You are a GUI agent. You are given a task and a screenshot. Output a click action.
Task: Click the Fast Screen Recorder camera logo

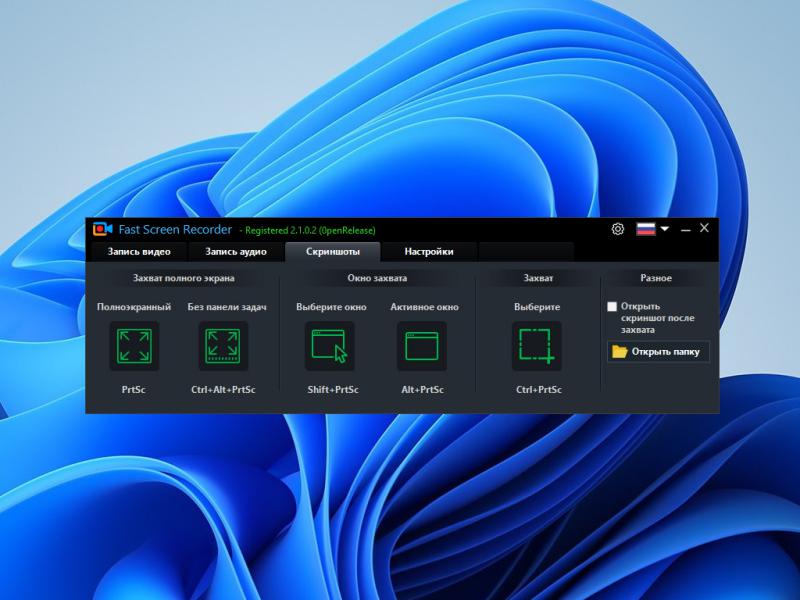(102, 229)
